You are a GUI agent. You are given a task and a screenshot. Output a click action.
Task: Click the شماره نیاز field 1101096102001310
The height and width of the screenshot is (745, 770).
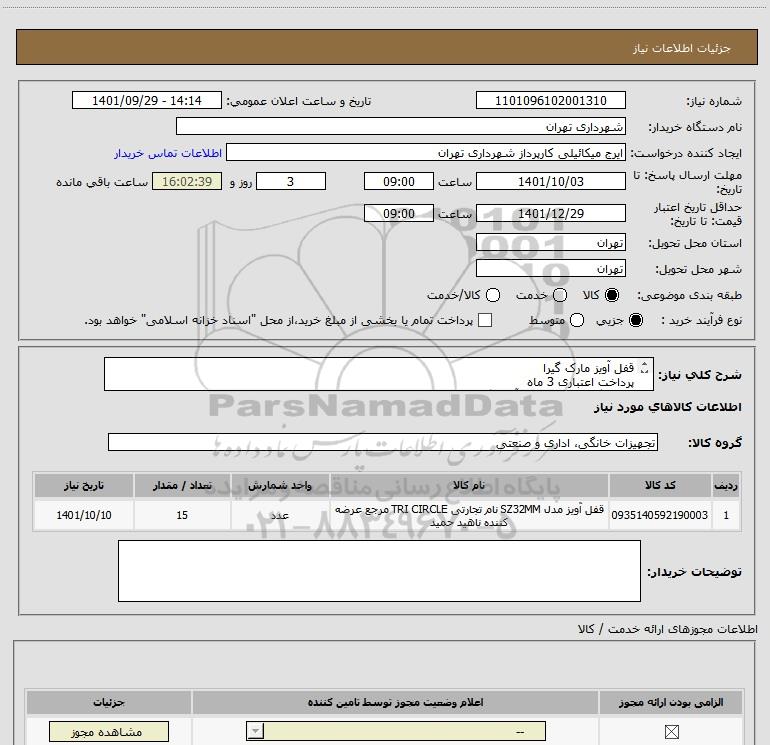(x=550, y=100)
